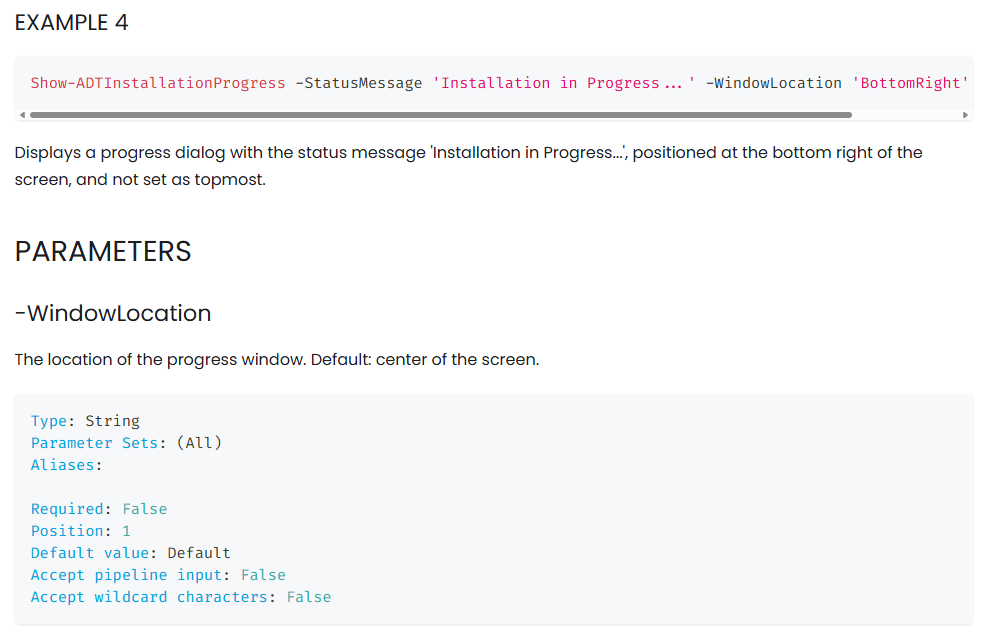This screenshot has width=996, height=642.
Task: Click the code block's left scroll arrow
Action: (22, 115)
